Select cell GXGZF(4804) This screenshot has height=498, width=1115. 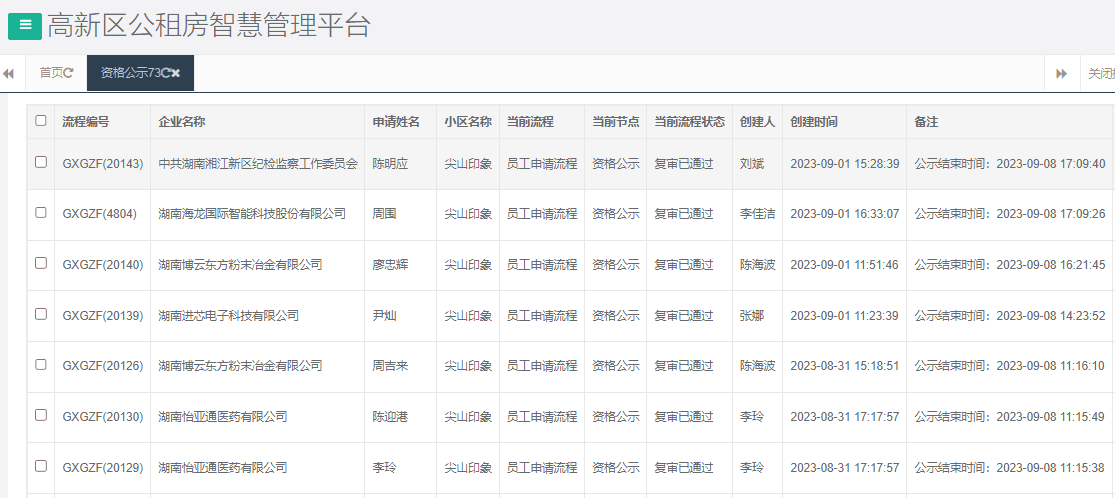(100, 213)
